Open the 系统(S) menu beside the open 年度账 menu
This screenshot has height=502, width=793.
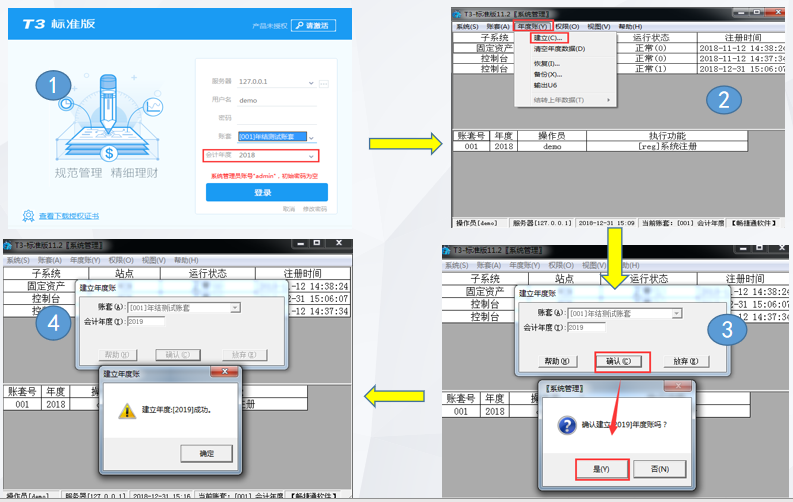click(467, 26)
